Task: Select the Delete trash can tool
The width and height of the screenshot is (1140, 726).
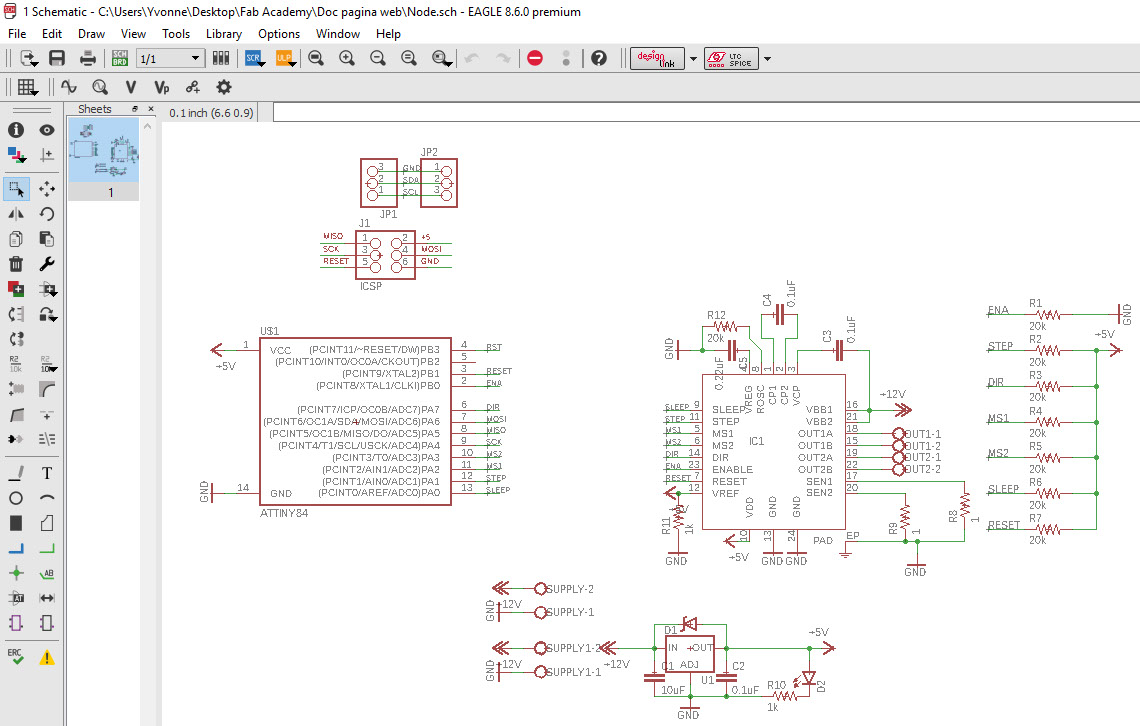Action: [x=16, y=265]
